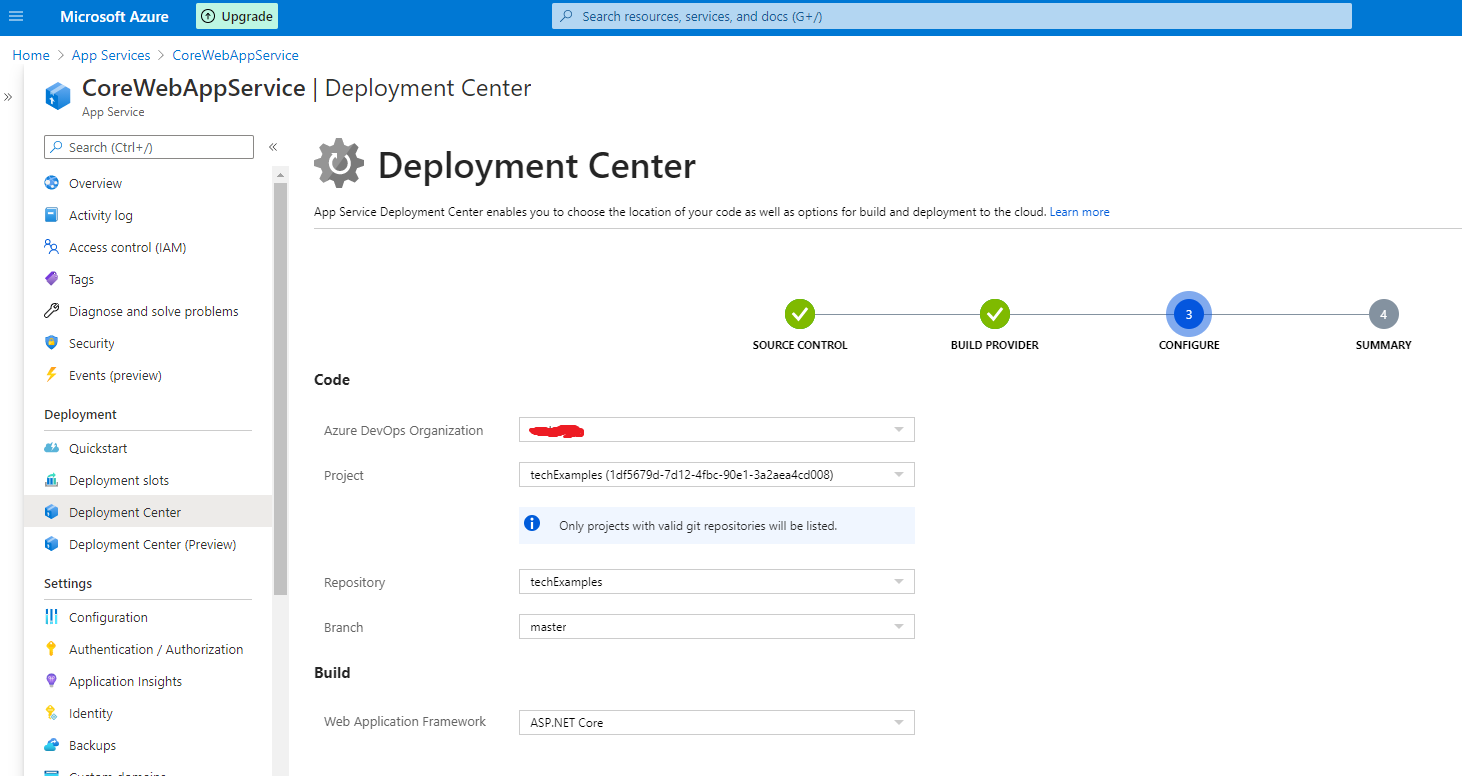Screen dimensions: 1462x776
Task: Open App Services breadcrumb
Action: coord(111,55)
